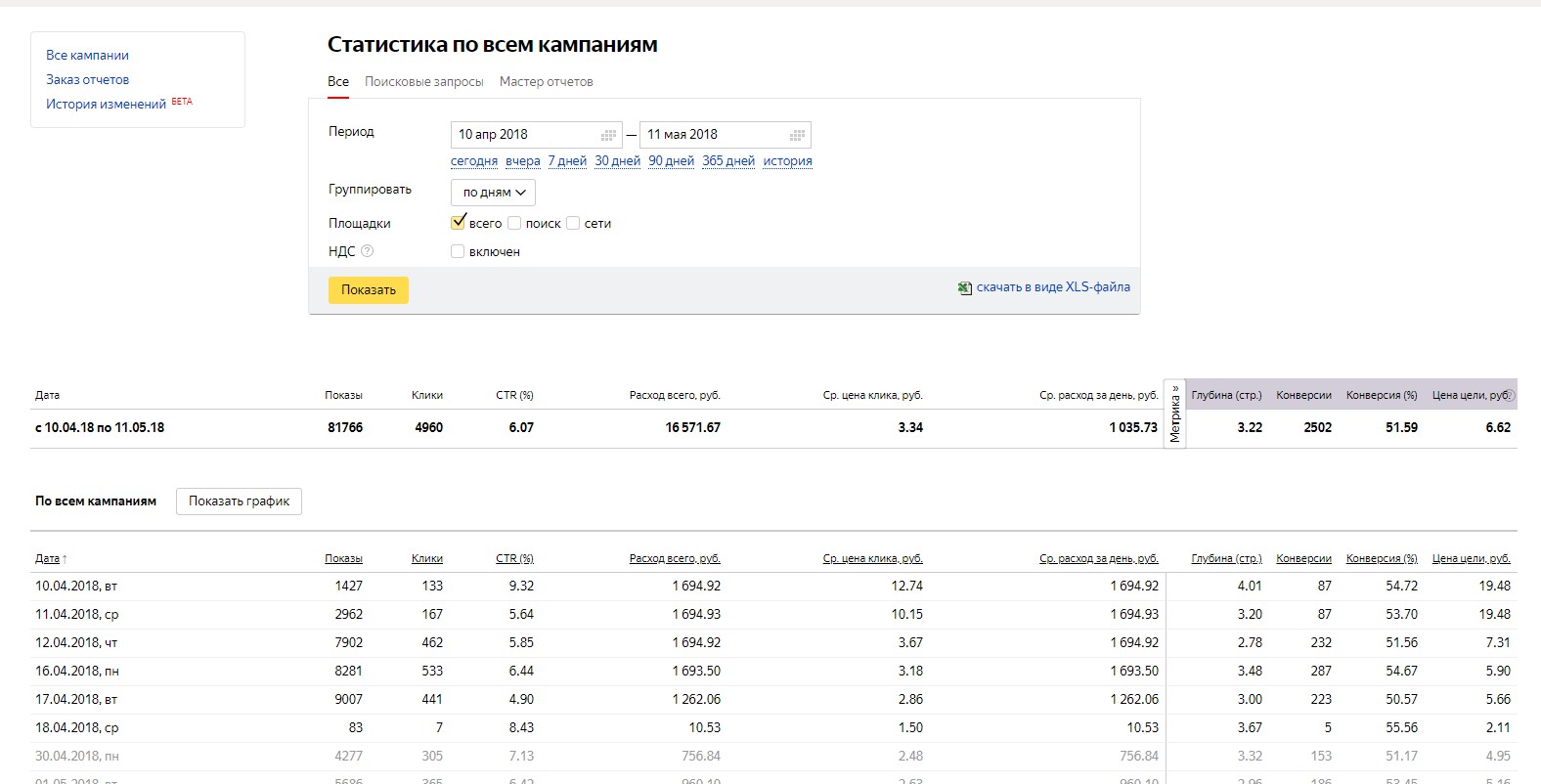Image resolution: width=1541 pixels, height=784 pixels.
Task: Sort lower table by 'Показы' column
Action: click(x=344, y=558)
